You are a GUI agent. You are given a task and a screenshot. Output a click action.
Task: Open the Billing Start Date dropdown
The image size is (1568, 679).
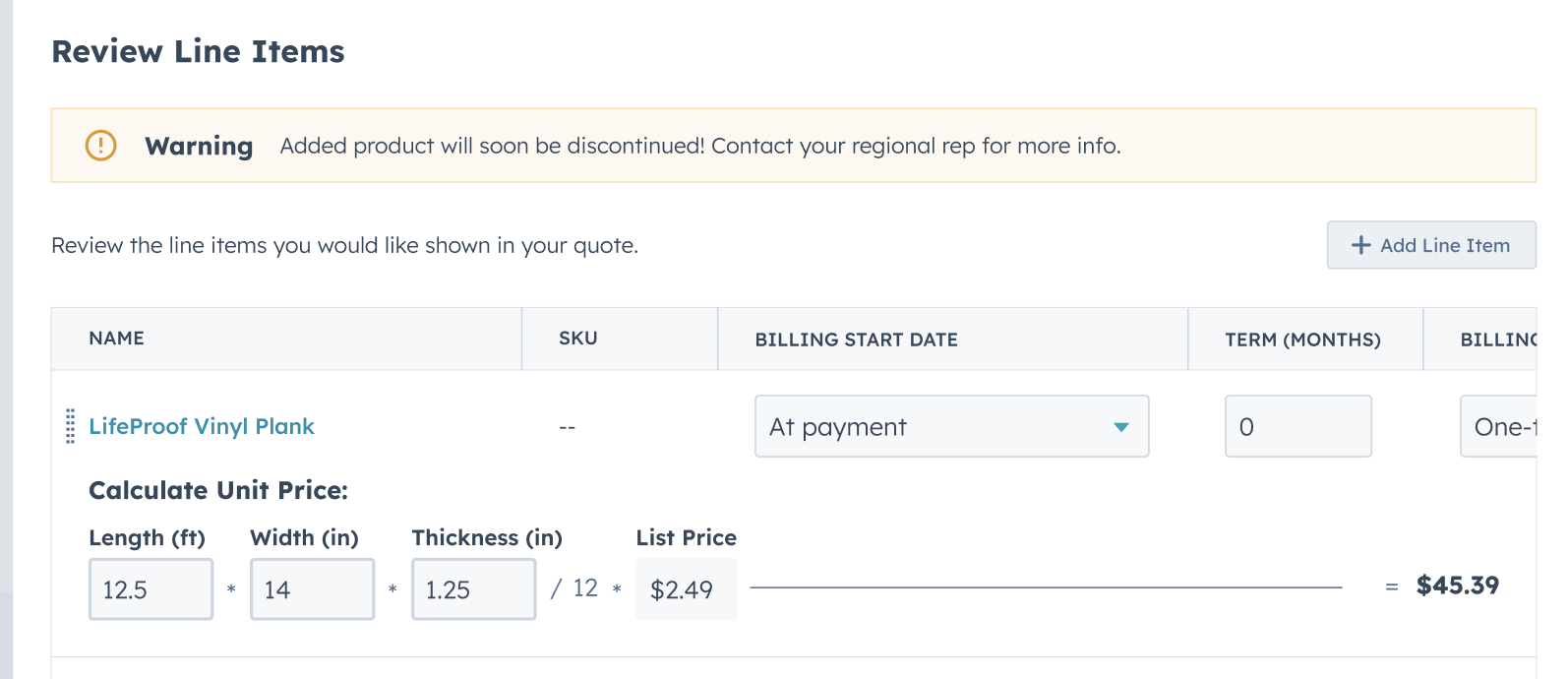pos(951,426)
